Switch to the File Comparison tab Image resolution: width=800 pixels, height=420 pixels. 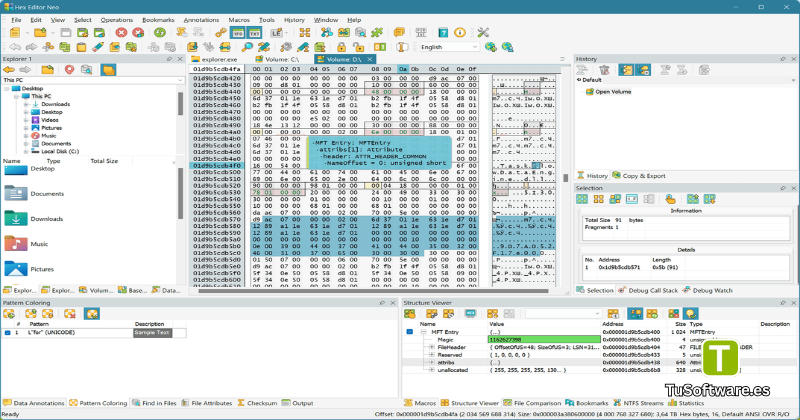pos(532,403)
